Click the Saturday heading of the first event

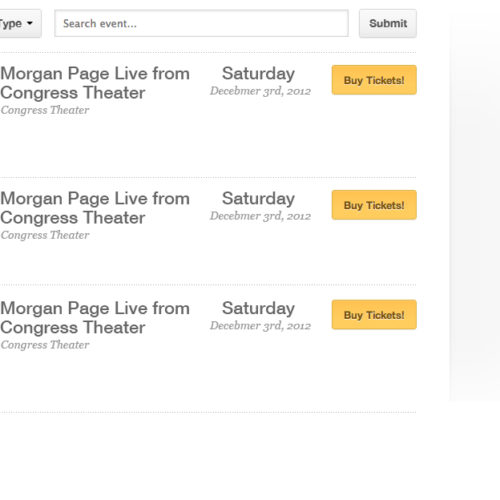[x=258, y=74]
